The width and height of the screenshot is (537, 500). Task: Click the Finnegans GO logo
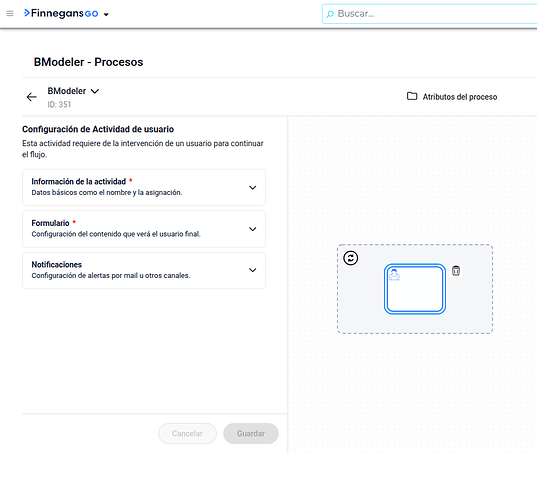point(61,13)
